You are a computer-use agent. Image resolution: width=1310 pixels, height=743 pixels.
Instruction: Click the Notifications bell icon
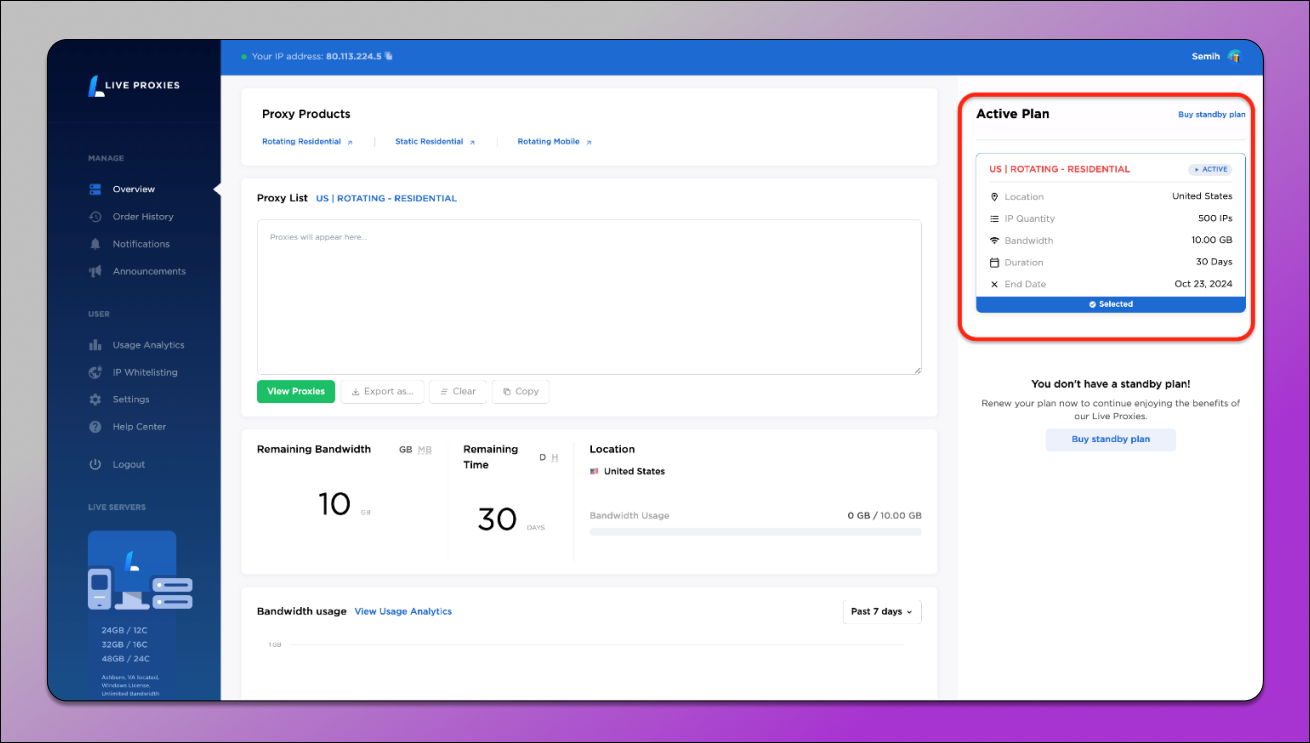96,244
